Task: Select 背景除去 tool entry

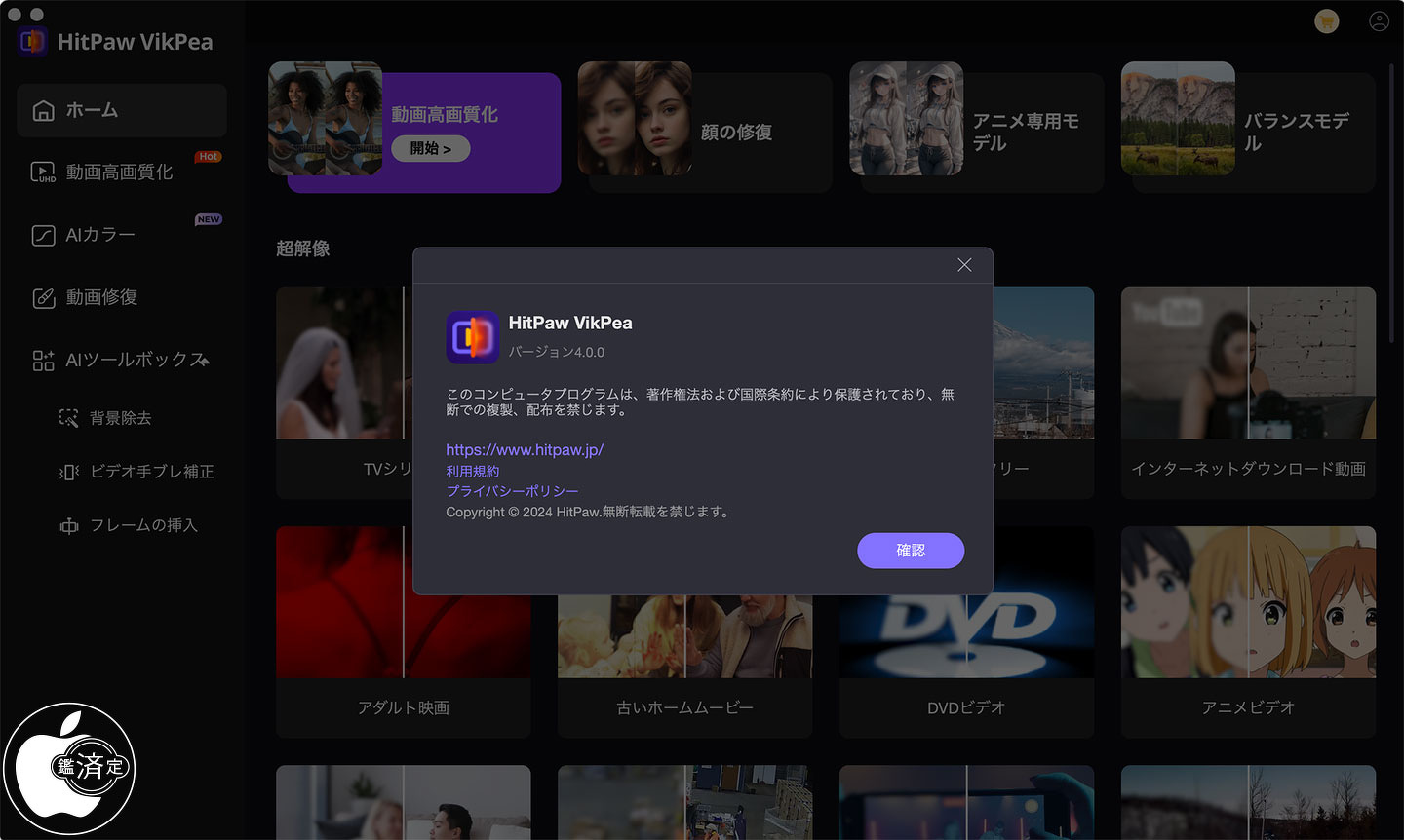Action: tap(122, 418)
